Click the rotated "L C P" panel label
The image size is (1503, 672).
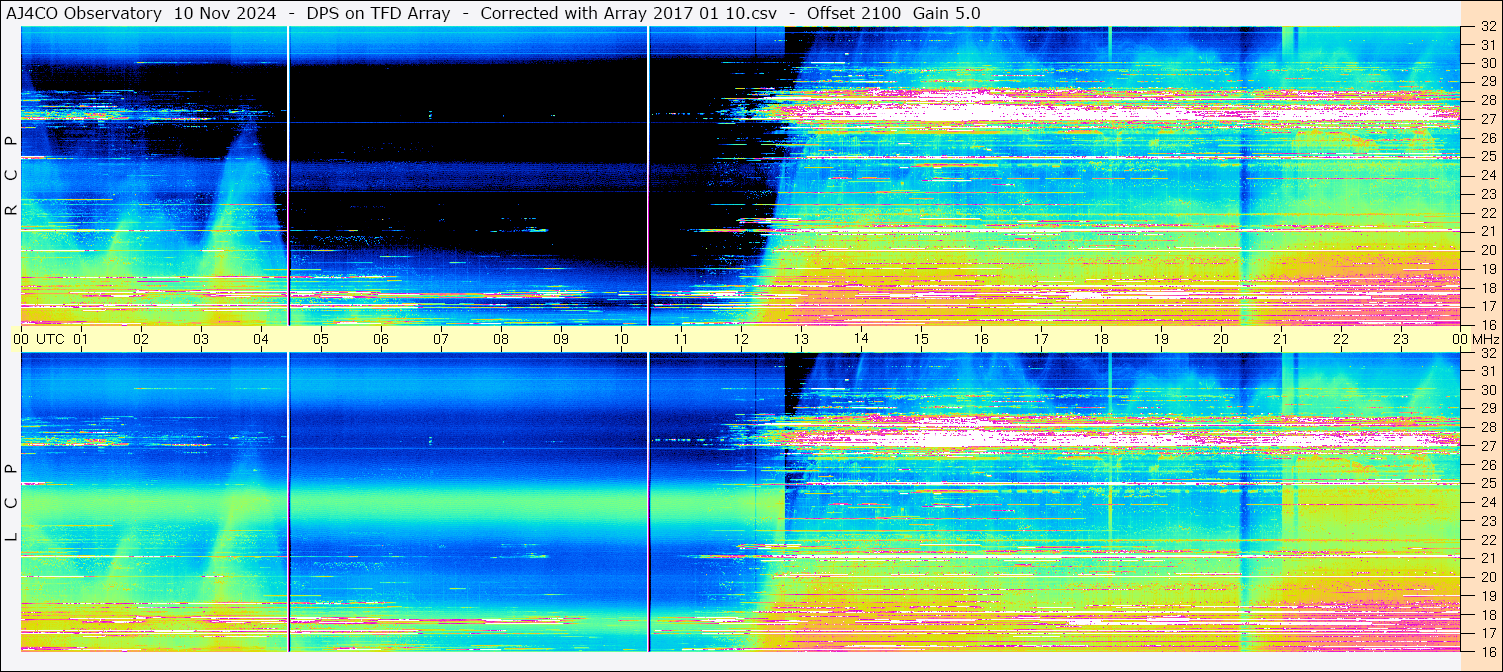[x=12, y=502]
